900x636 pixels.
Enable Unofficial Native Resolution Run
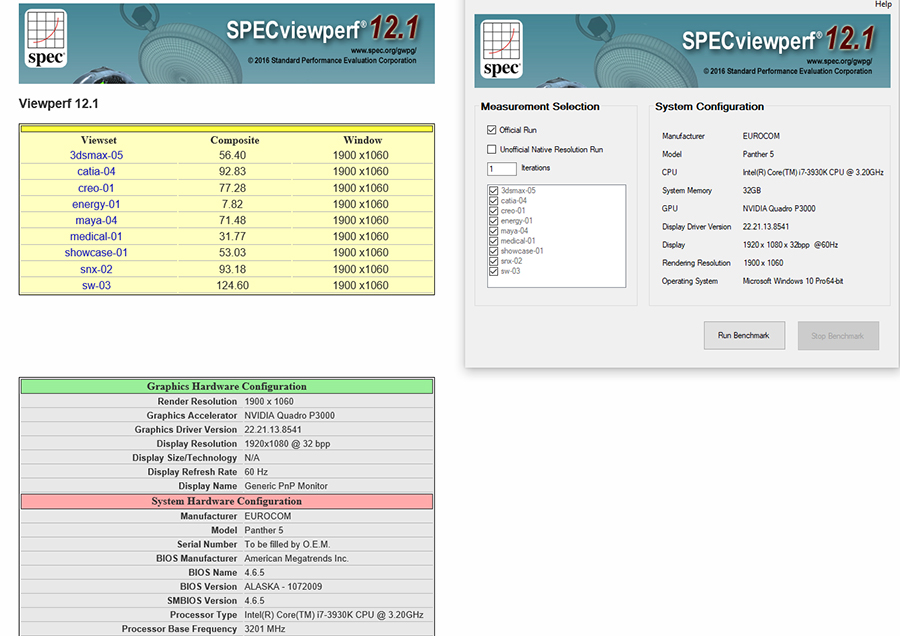(x=491, y=149)
